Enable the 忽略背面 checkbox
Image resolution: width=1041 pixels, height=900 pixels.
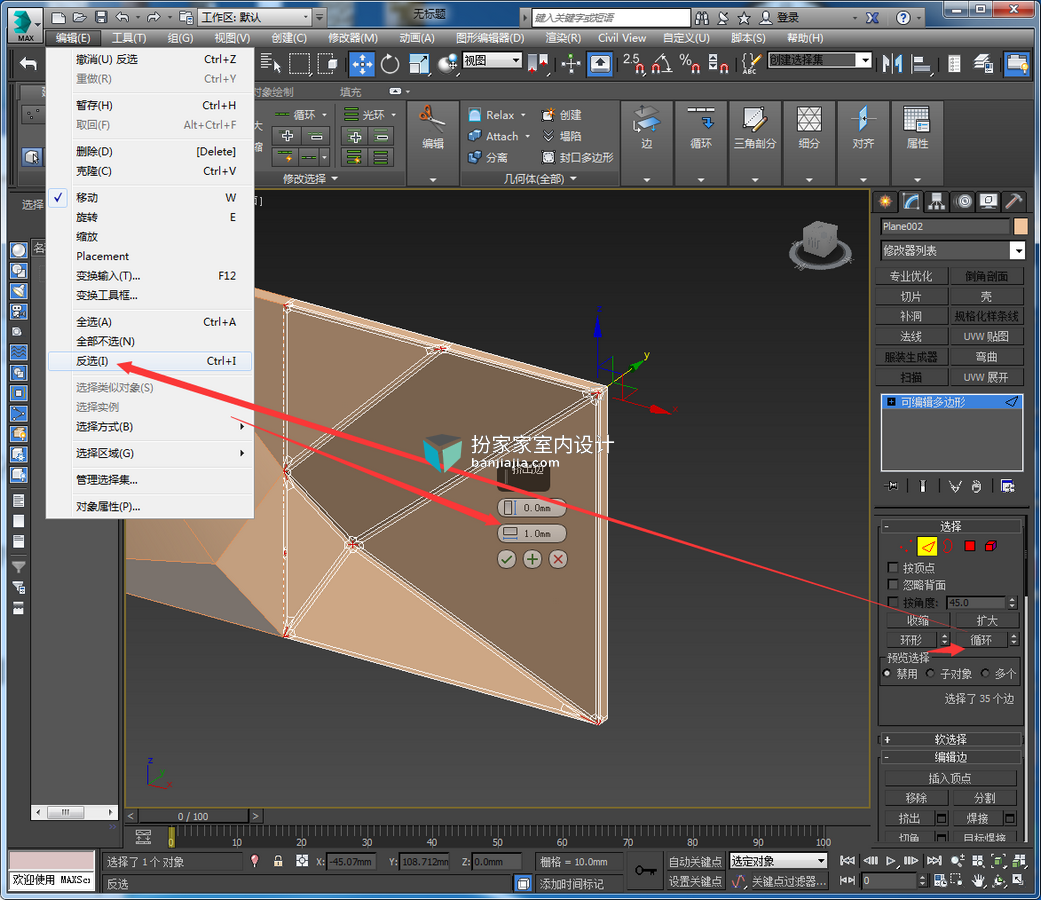(893, 585)
